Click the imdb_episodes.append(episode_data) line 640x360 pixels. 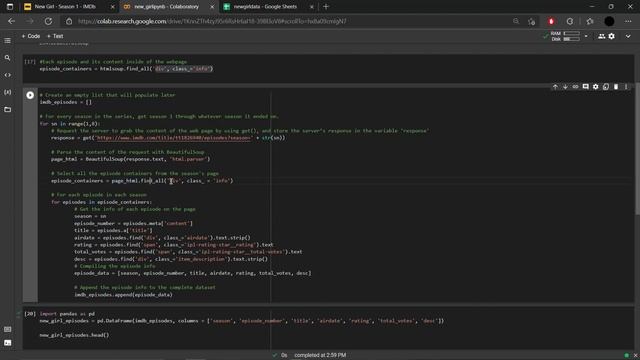pyautogui.click(x=123, y=295)
